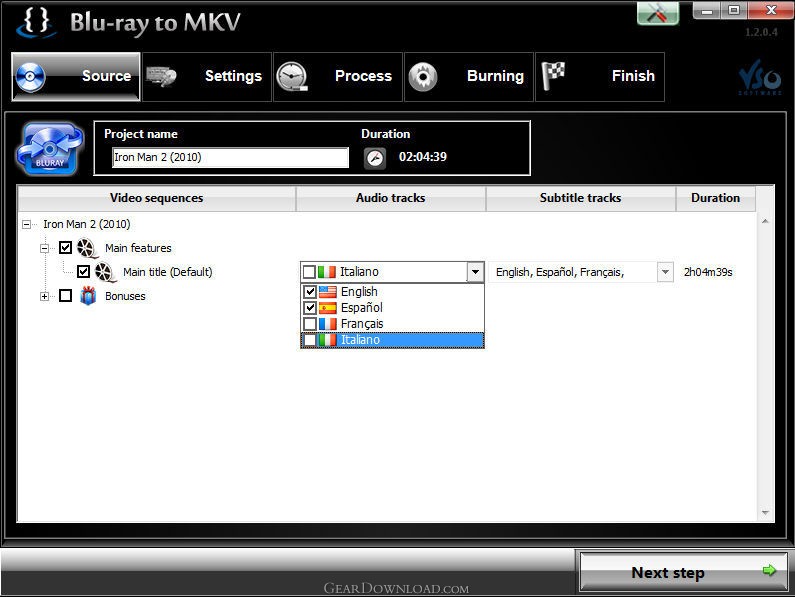This screenshot has width=795, height=597.
Task: Uncheck the Main features checkbox
Action: (x=65, y=248)
